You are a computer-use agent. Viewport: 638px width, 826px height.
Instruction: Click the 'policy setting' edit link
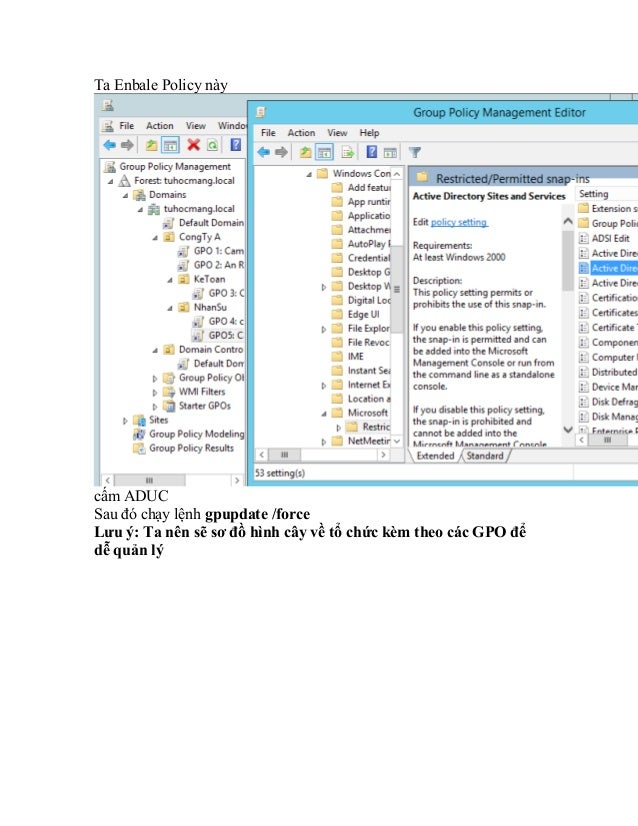(x=459, y=222)
